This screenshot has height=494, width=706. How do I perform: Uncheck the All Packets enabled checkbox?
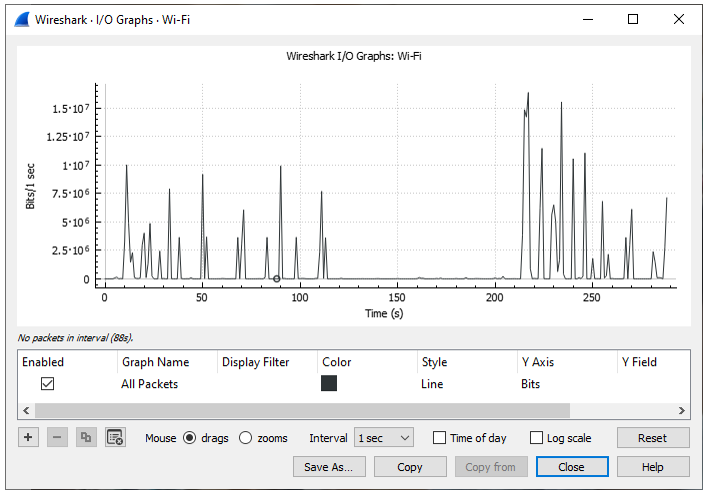(47, 384)
